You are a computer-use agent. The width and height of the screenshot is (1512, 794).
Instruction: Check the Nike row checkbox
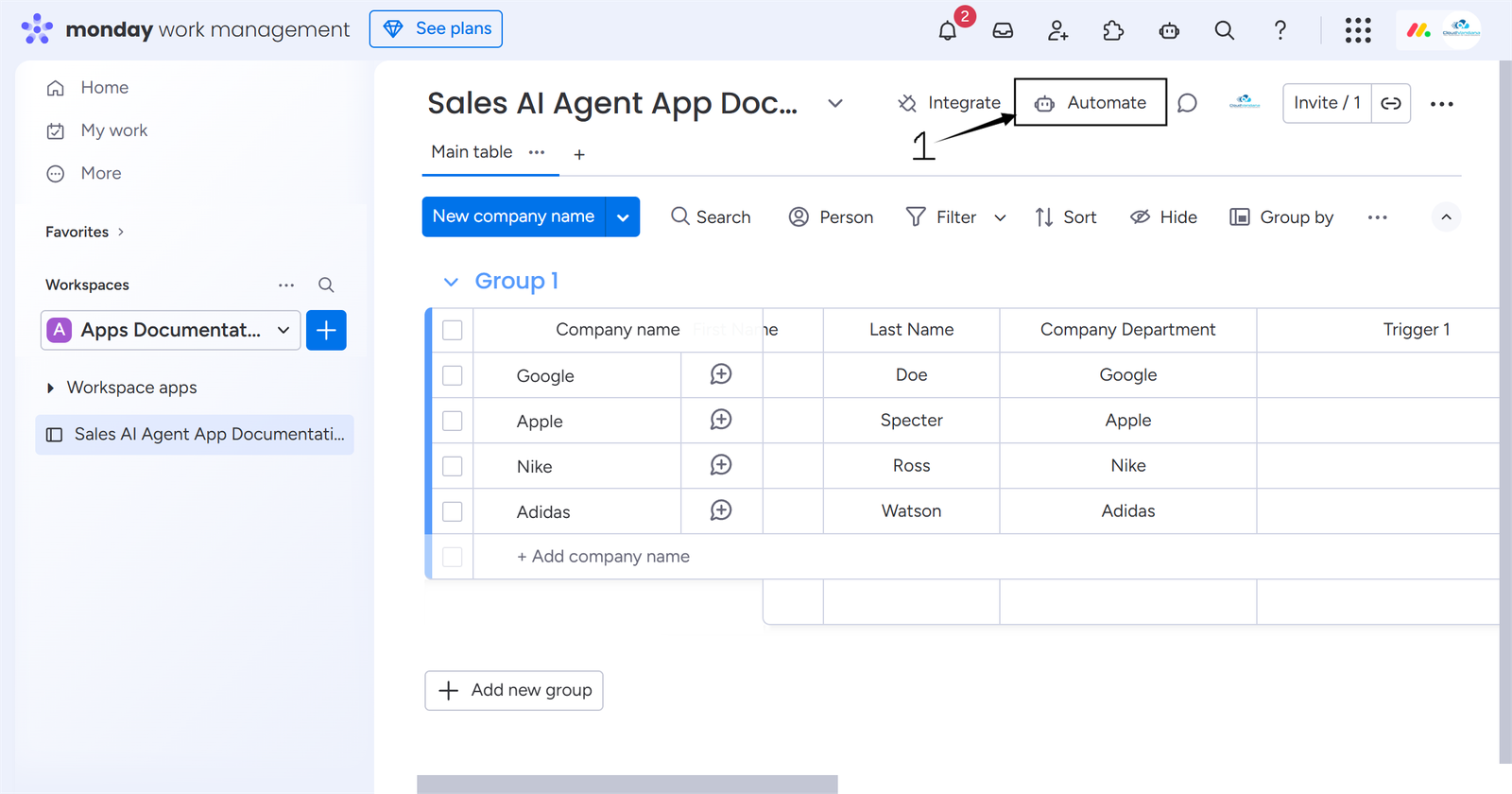click(453, 466)
